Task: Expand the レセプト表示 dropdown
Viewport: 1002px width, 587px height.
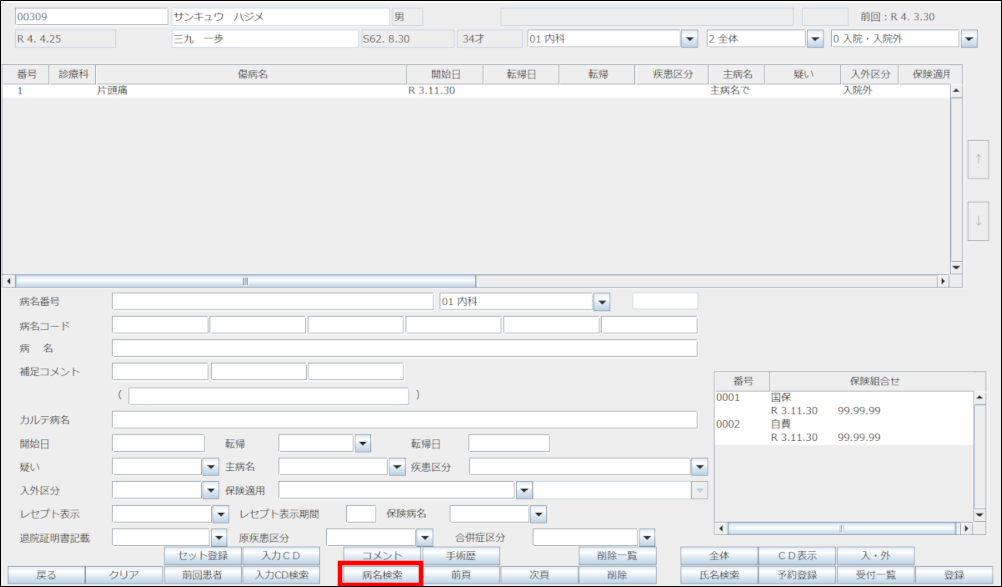Action: [x=220, y=514]
